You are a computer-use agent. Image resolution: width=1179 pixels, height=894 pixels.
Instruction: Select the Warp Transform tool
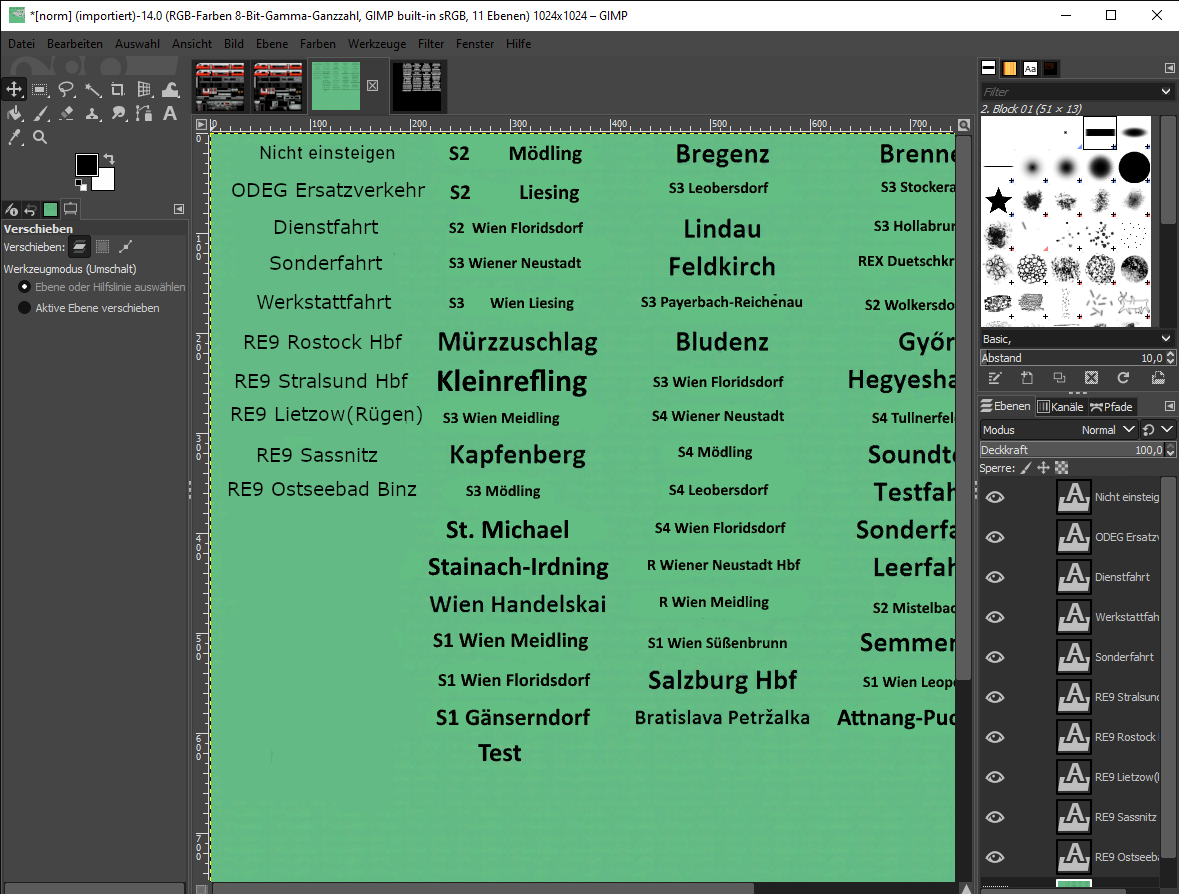(x=171, y=89)
